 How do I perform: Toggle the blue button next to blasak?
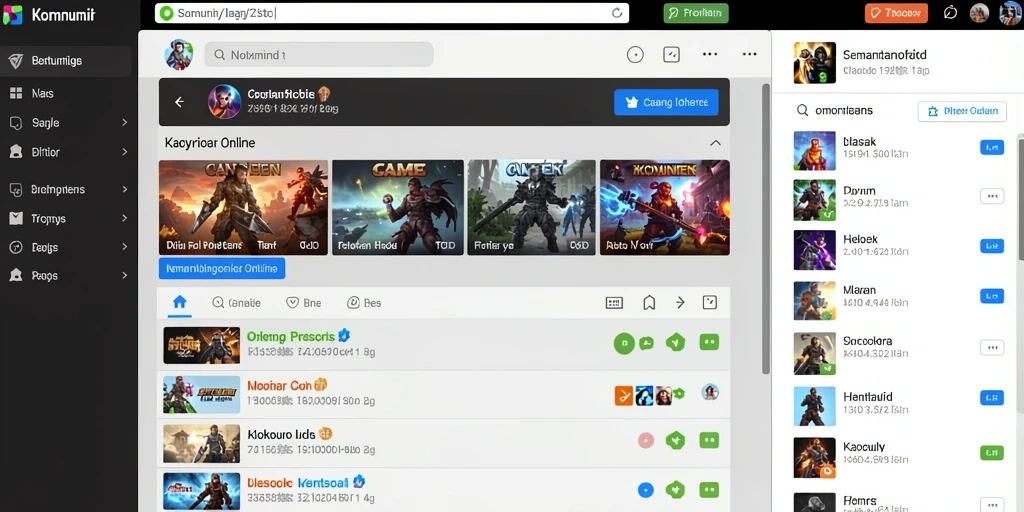tap(992, 148)
